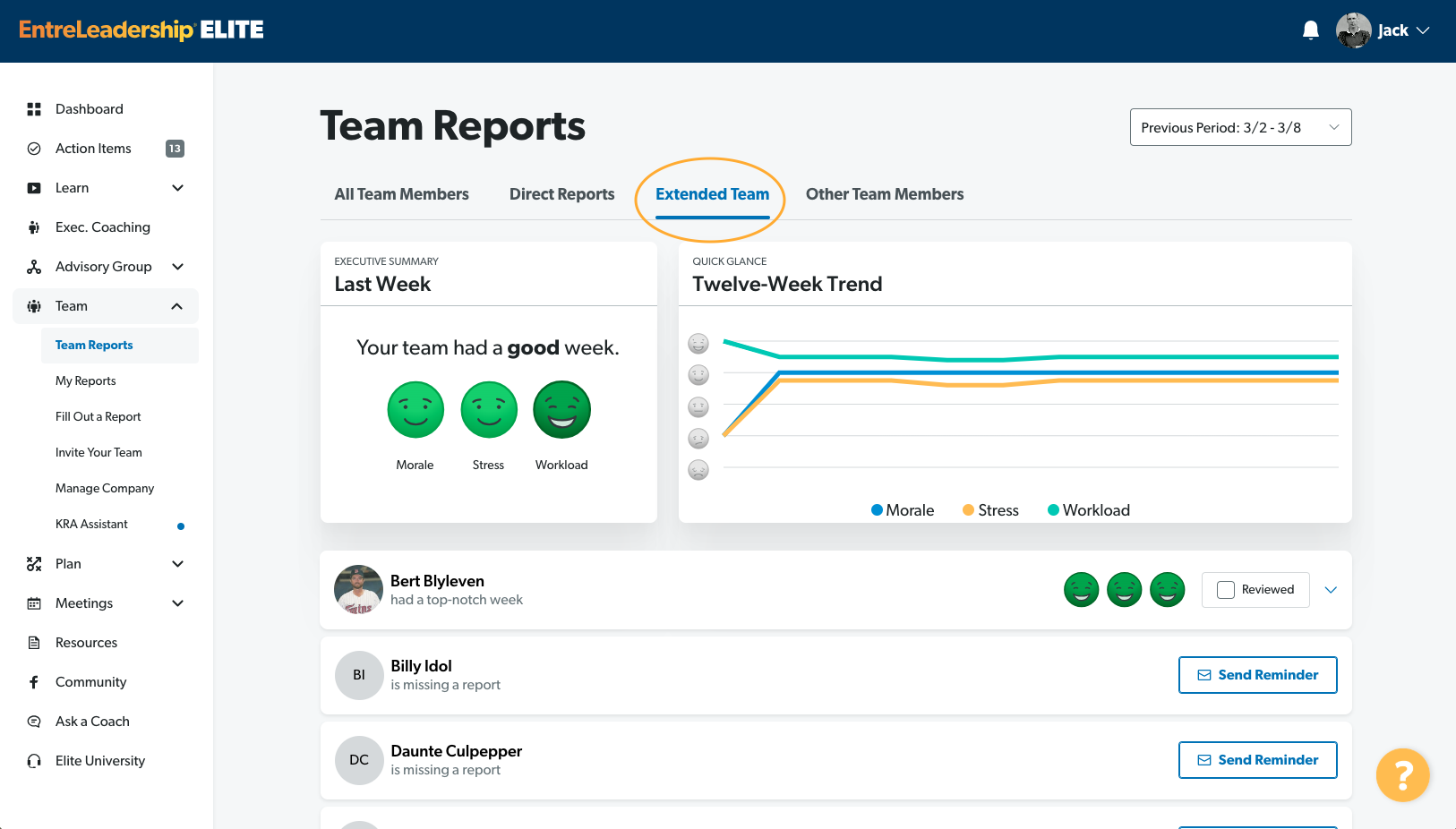This screenshot has width=1456, height=829.
Task: Click the Exec. Coaching person icon
Action: pyautogui.click(x=34, y=227)
